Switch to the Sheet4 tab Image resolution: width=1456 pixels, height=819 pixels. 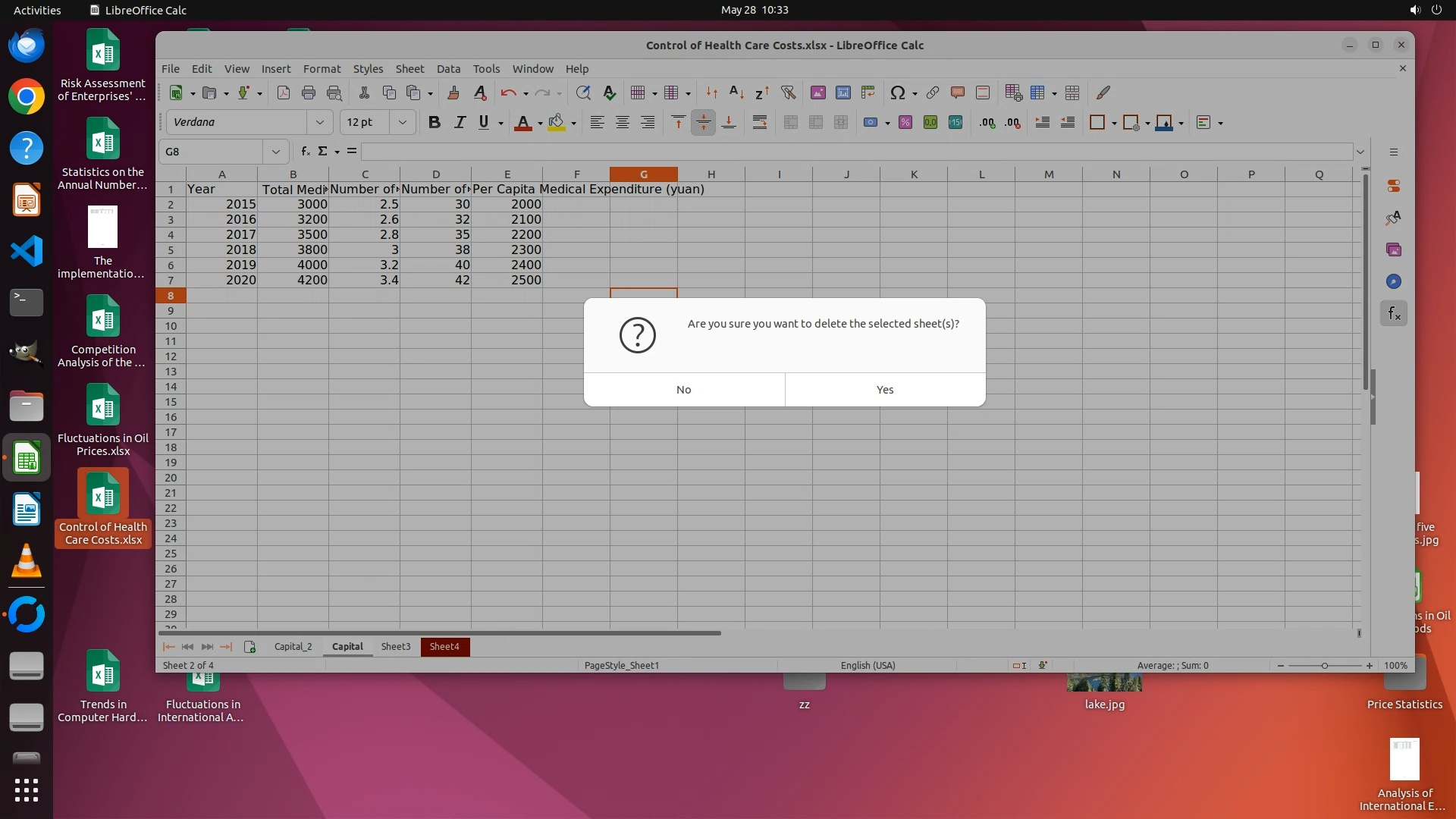[x=444, y=646]
